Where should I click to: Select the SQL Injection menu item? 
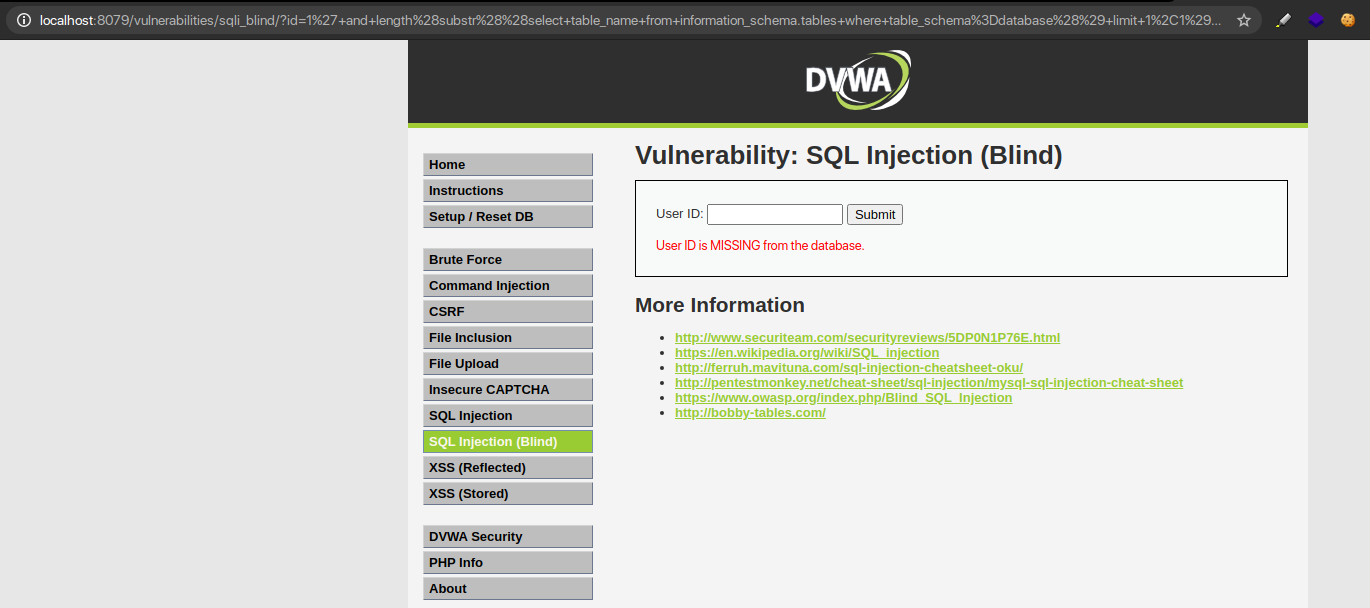click(x=508, y=416)
